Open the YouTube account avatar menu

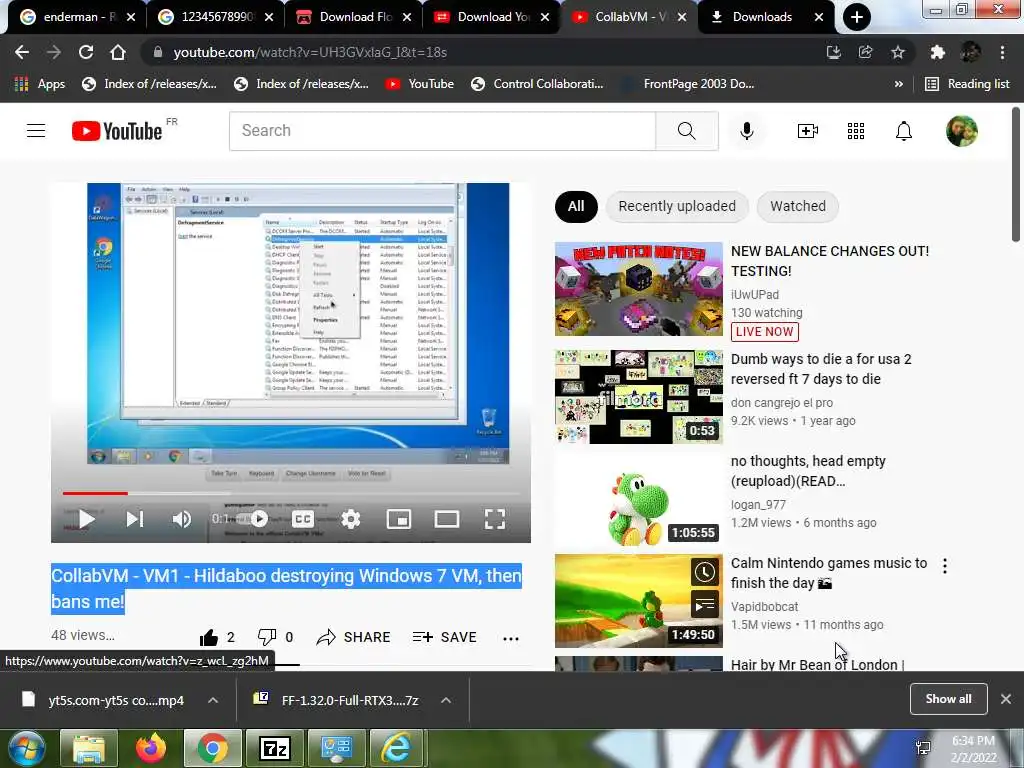(x=961, y=131)
